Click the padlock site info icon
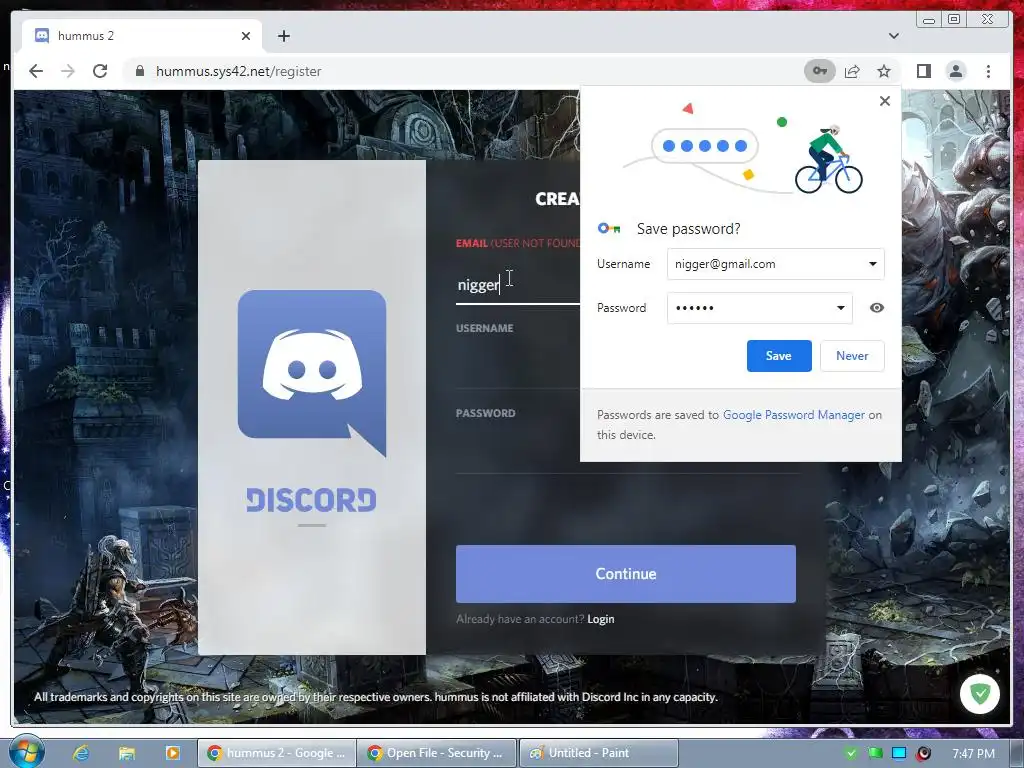The width and height of the screenshot is (1024, 768). click(139, 71)
